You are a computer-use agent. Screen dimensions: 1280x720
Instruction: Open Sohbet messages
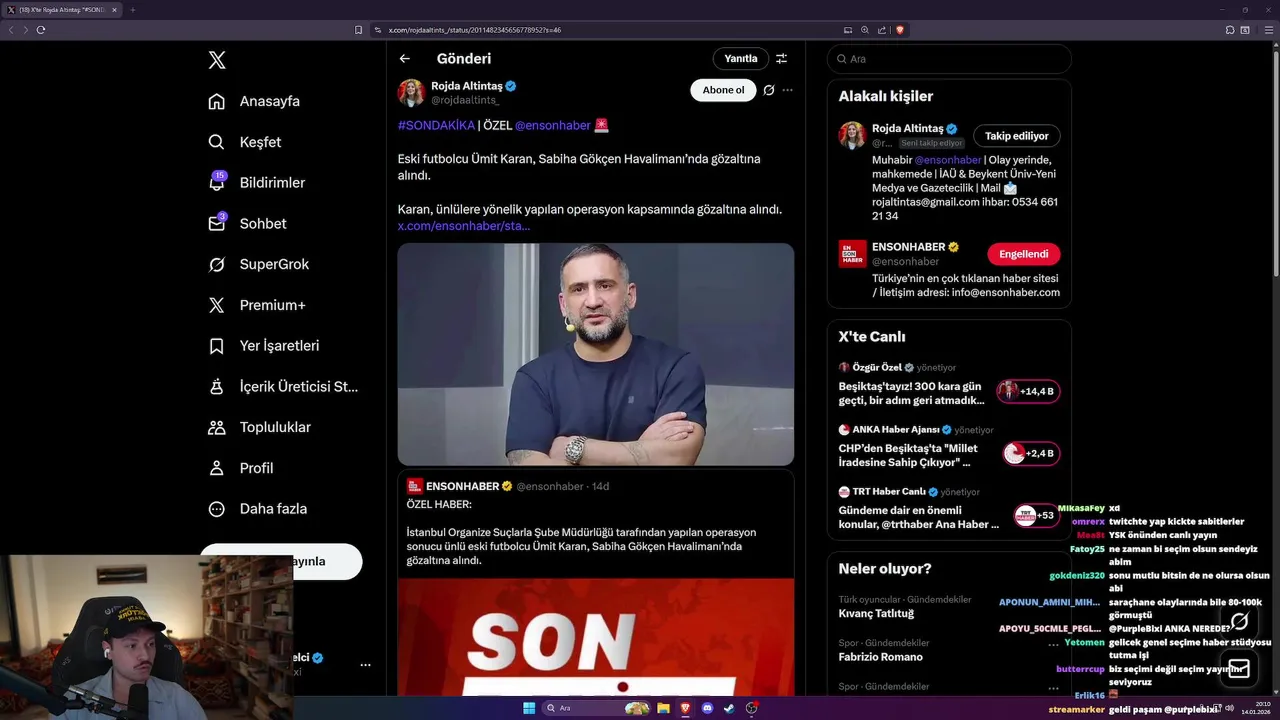tap(247, 224)
